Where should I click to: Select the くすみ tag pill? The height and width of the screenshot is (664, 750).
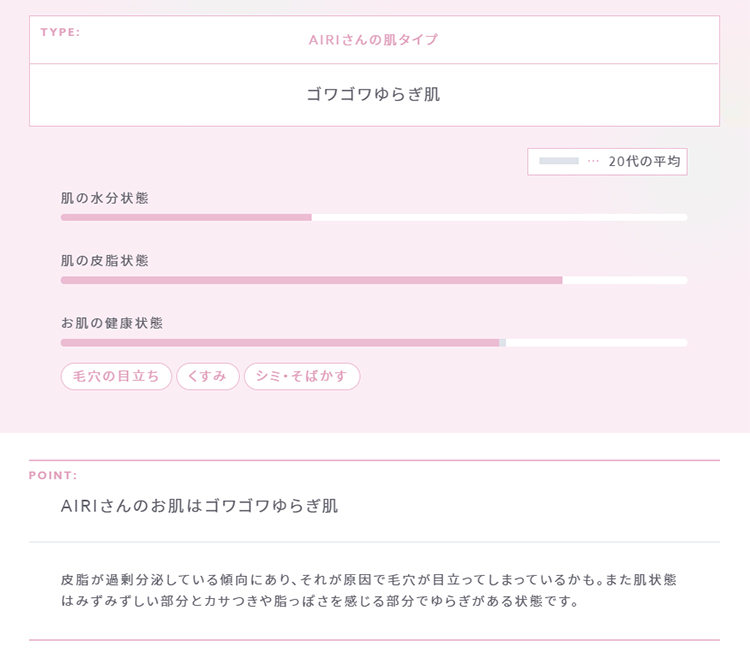(x=208, y=376)
